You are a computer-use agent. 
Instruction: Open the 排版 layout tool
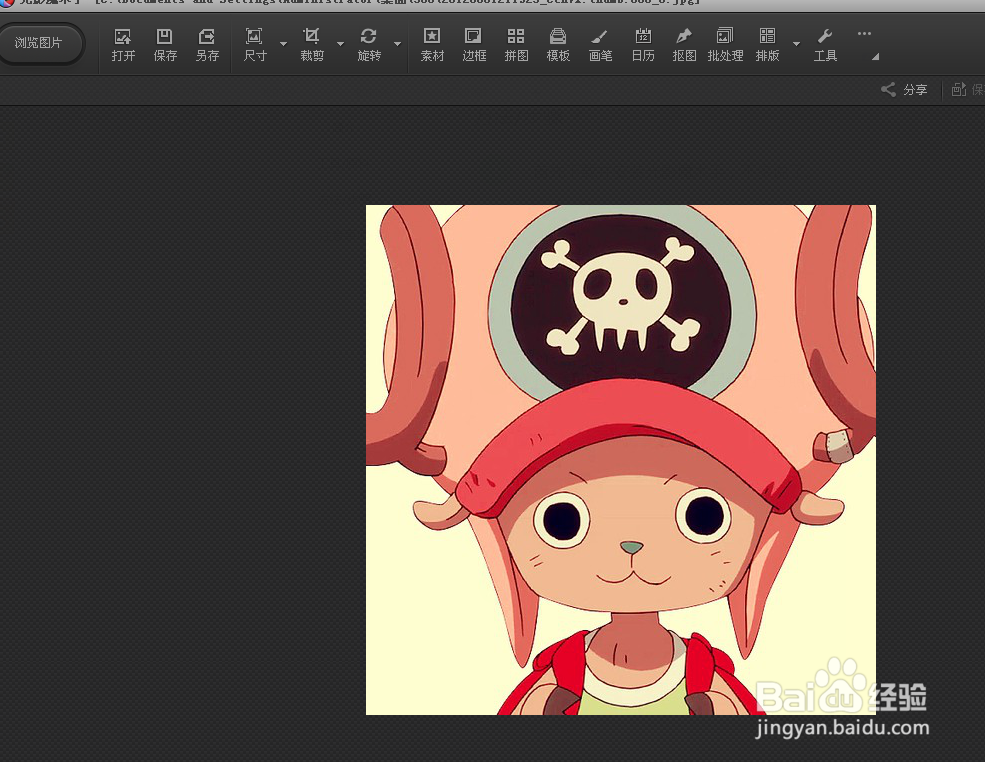point(768,45)
